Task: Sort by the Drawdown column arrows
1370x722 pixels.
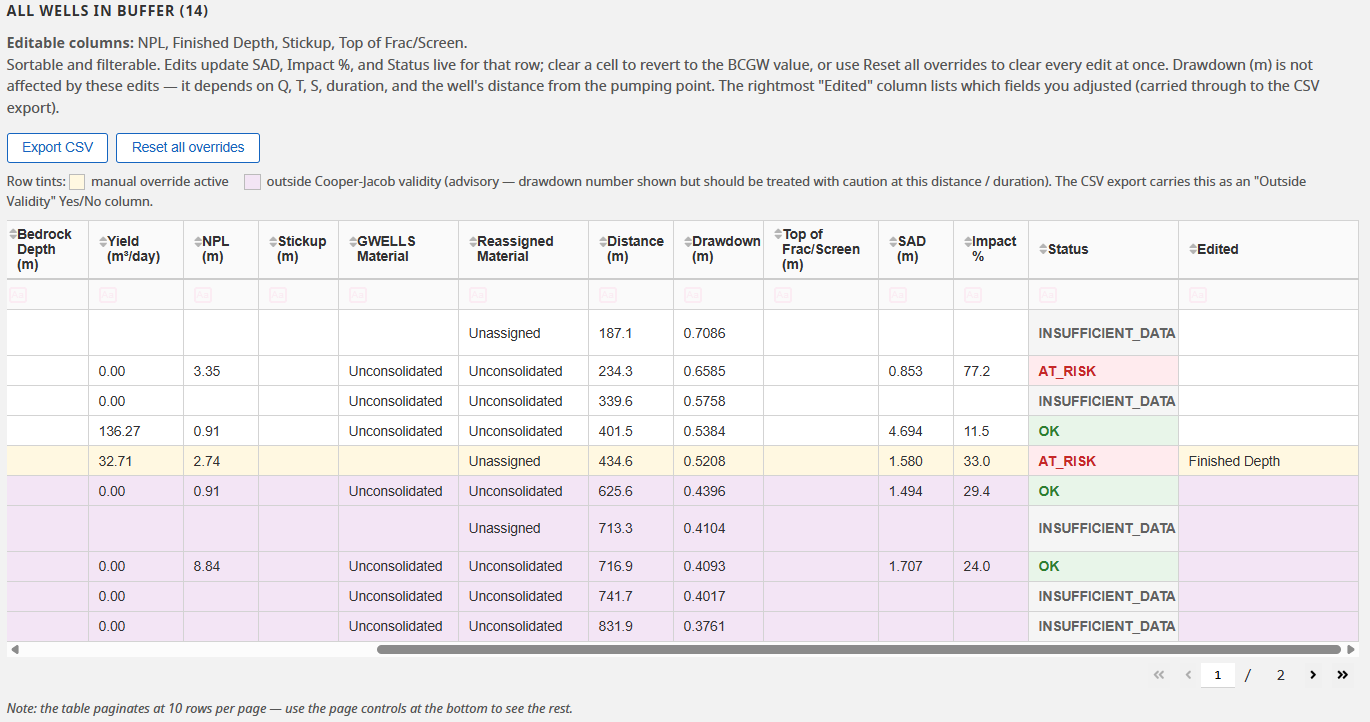Action: click(x=688, y=241)
